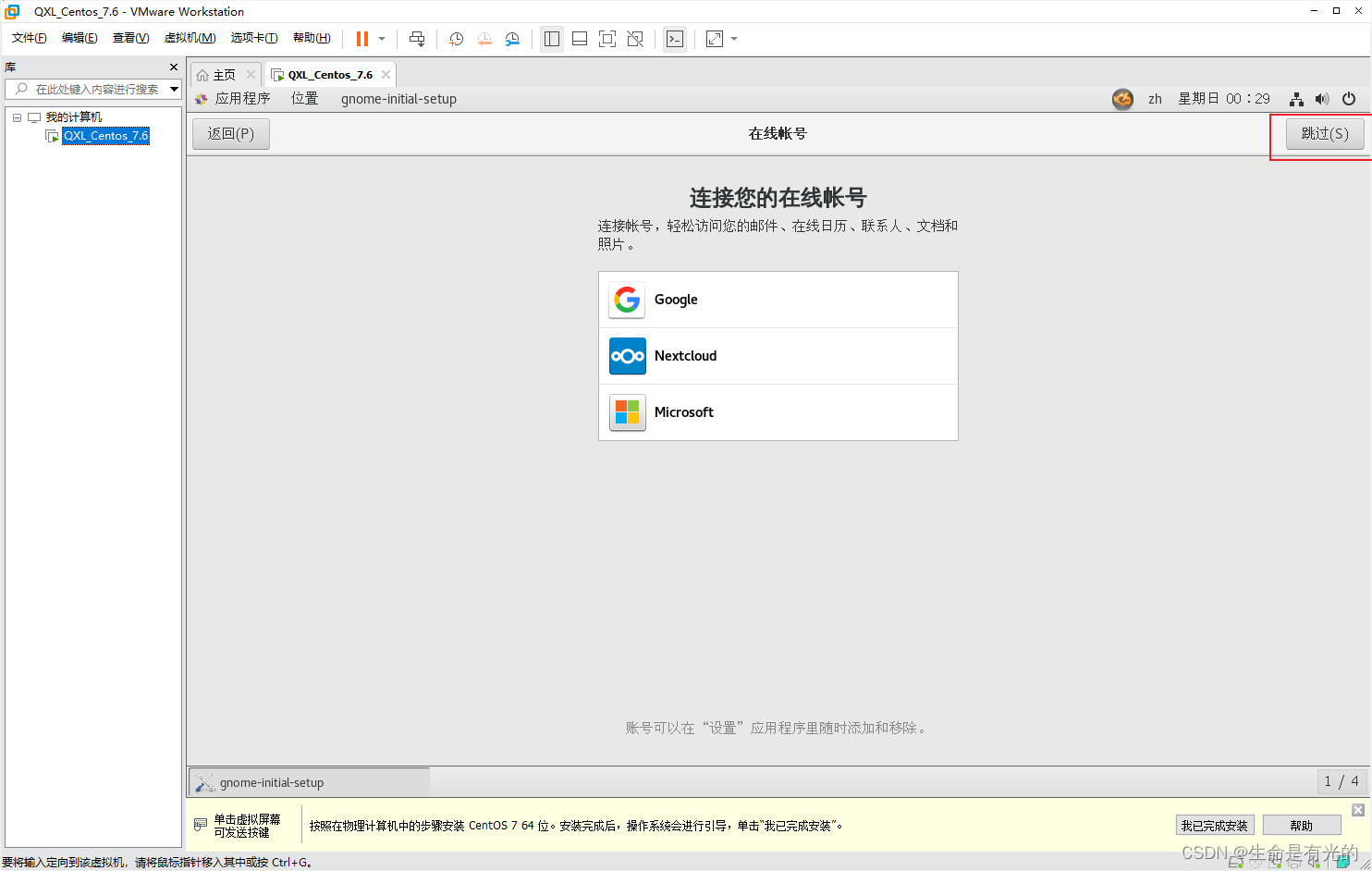The image size is (1372, 871).
Task: Click the 帮助 button in the install bar
Action: (1302, 826)
